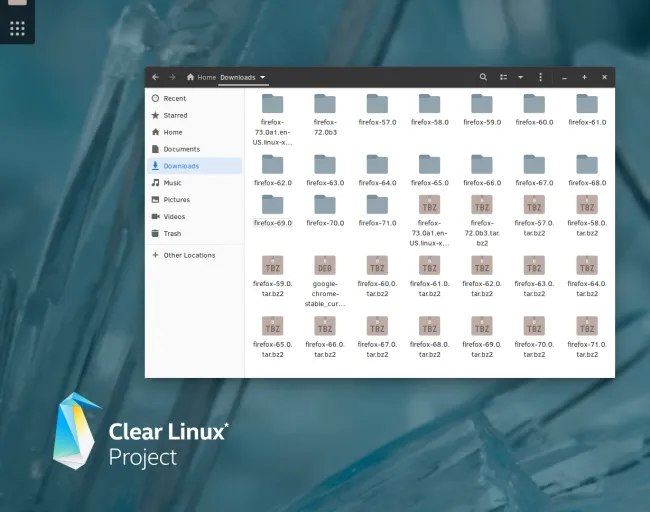Open Pictures in the sidebar
The width and height of the screenshot is (650, 512).
[194, 199]
